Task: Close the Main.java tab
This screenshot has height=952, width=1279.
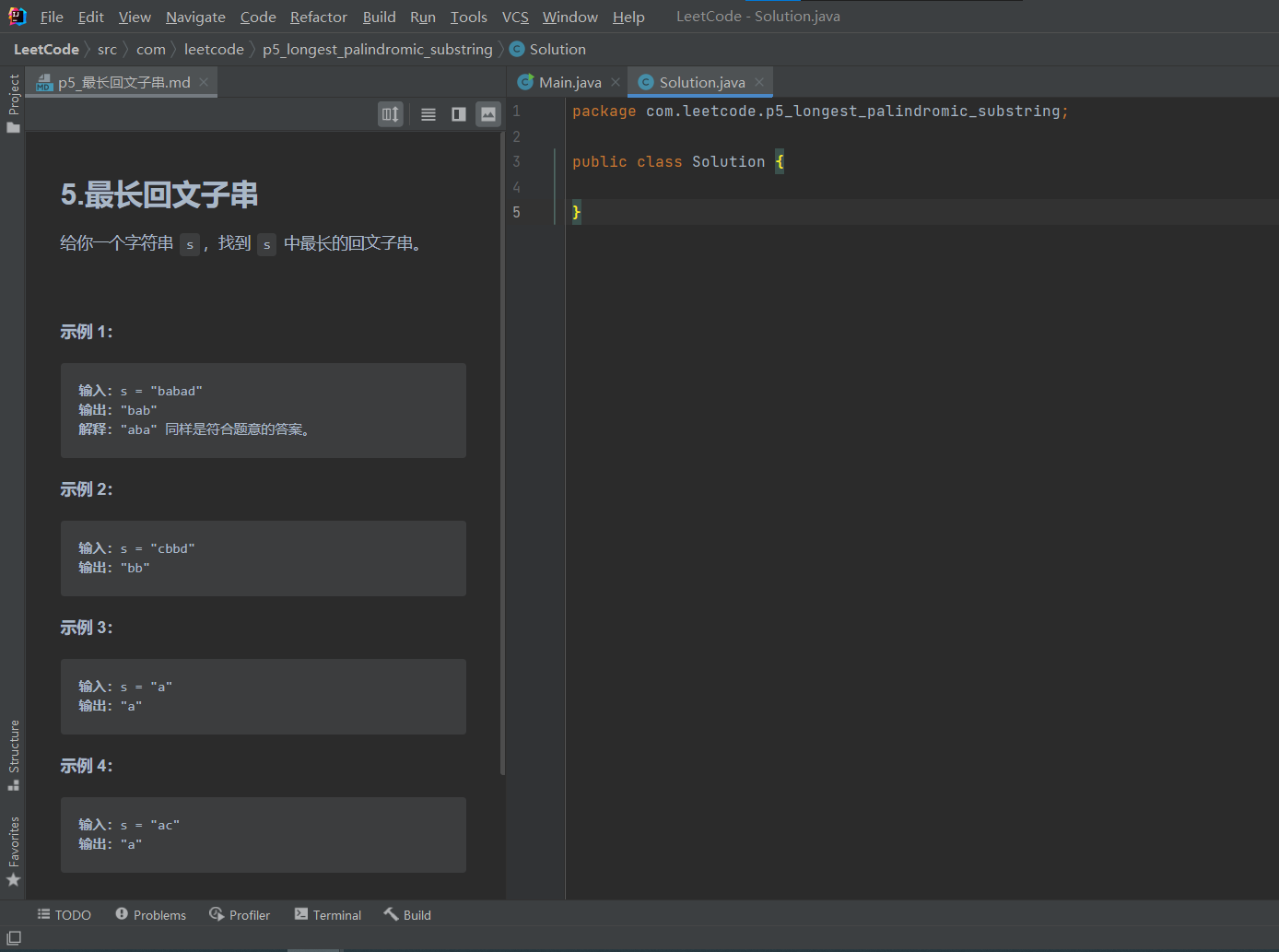Action: [616, 82]
